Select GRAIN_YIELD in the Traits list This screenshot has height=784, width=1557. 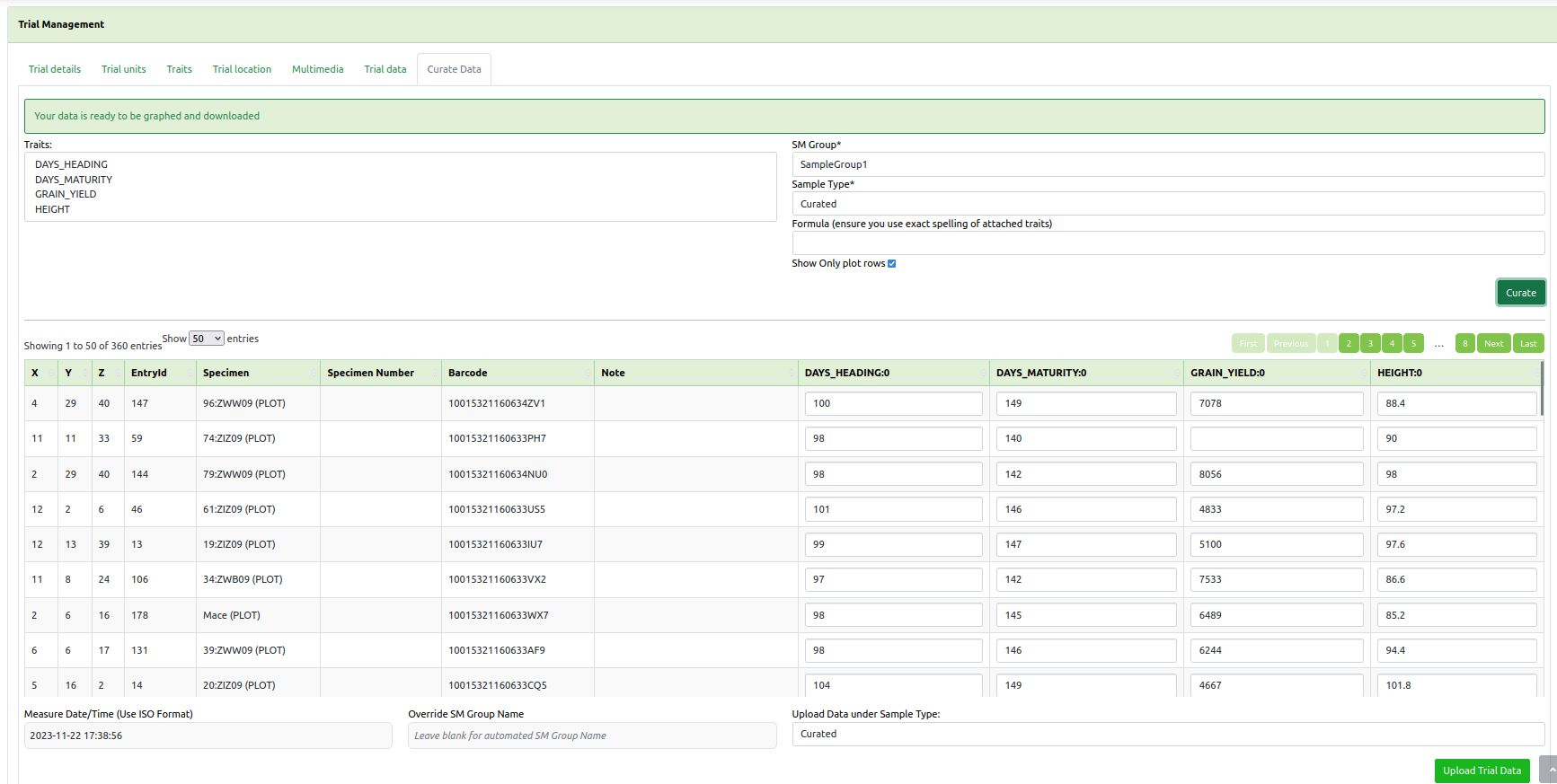(66, 194)
